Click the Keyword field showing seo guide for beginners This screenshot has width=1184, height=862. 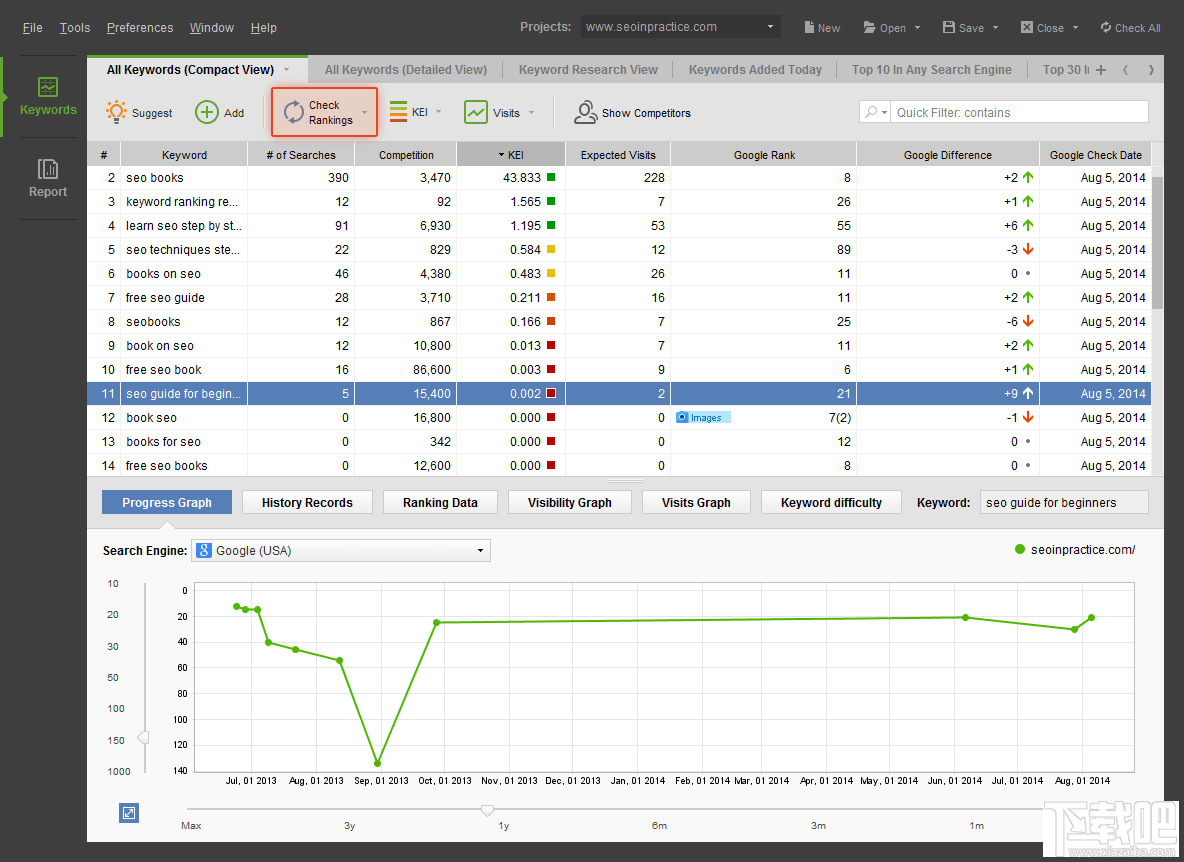point(1064,503)
